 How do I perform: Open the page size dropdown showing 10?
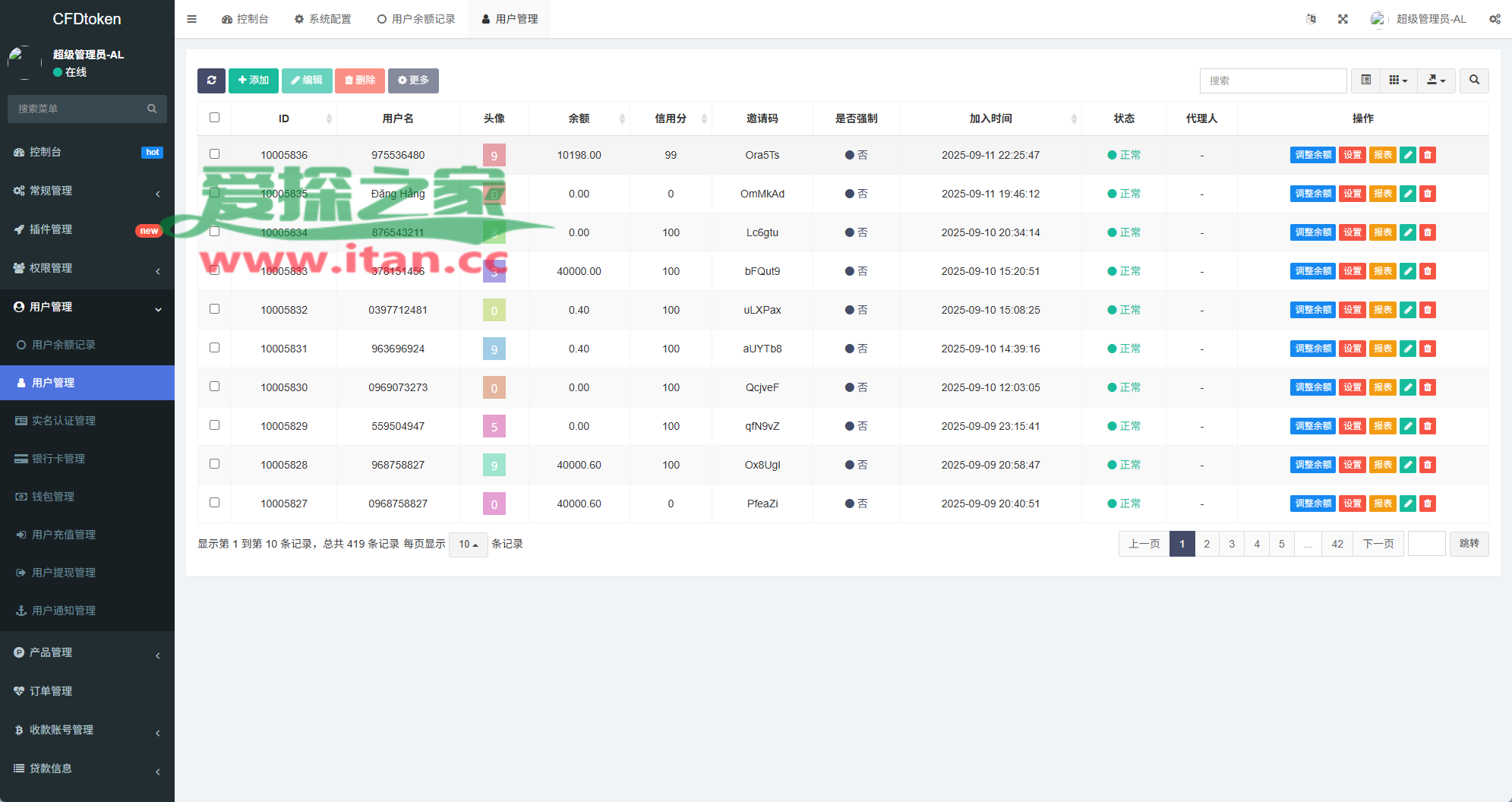(468, 545)
